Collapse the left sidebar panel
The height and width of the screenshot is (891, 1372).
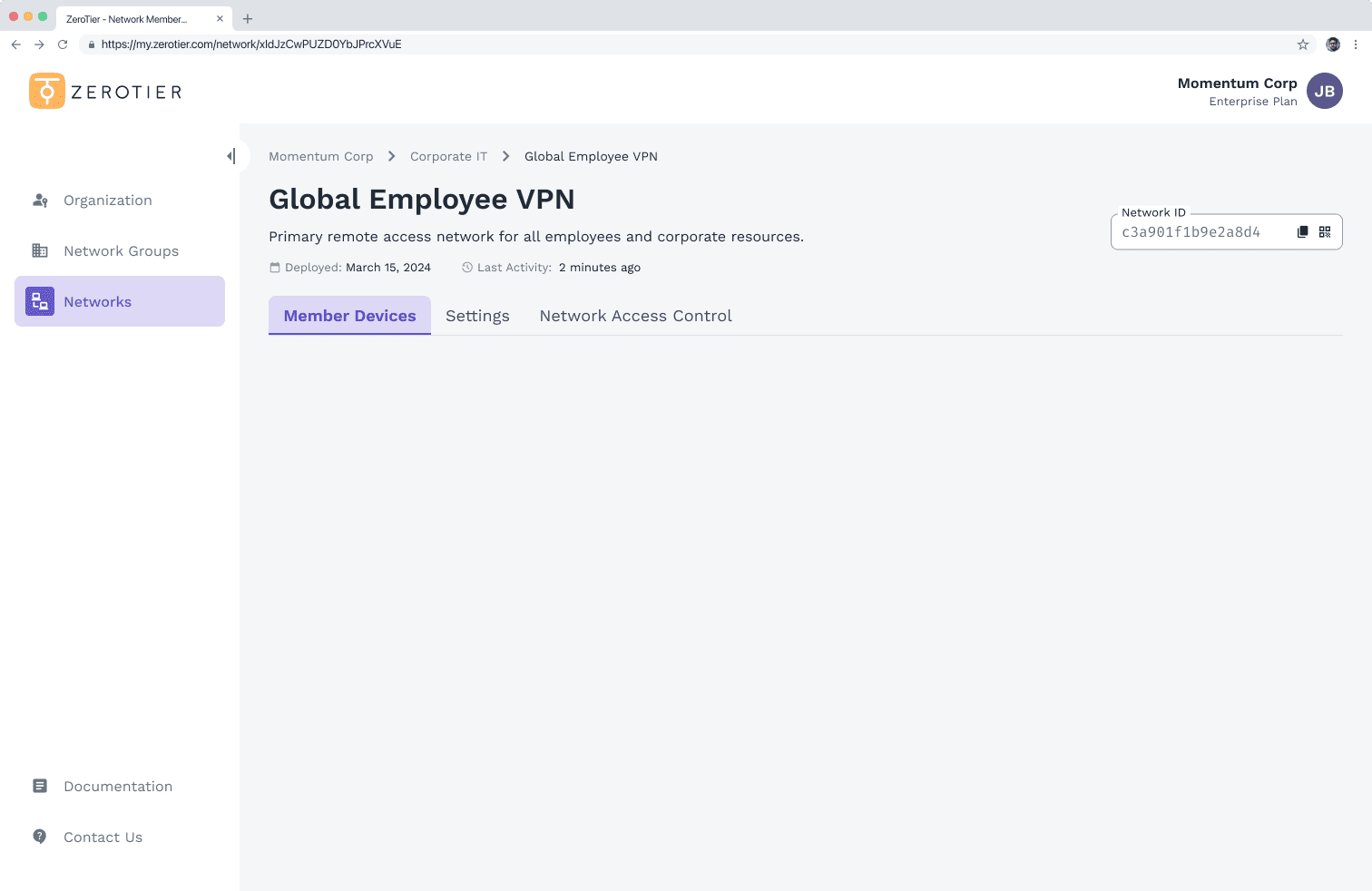[x=231, y=156]
